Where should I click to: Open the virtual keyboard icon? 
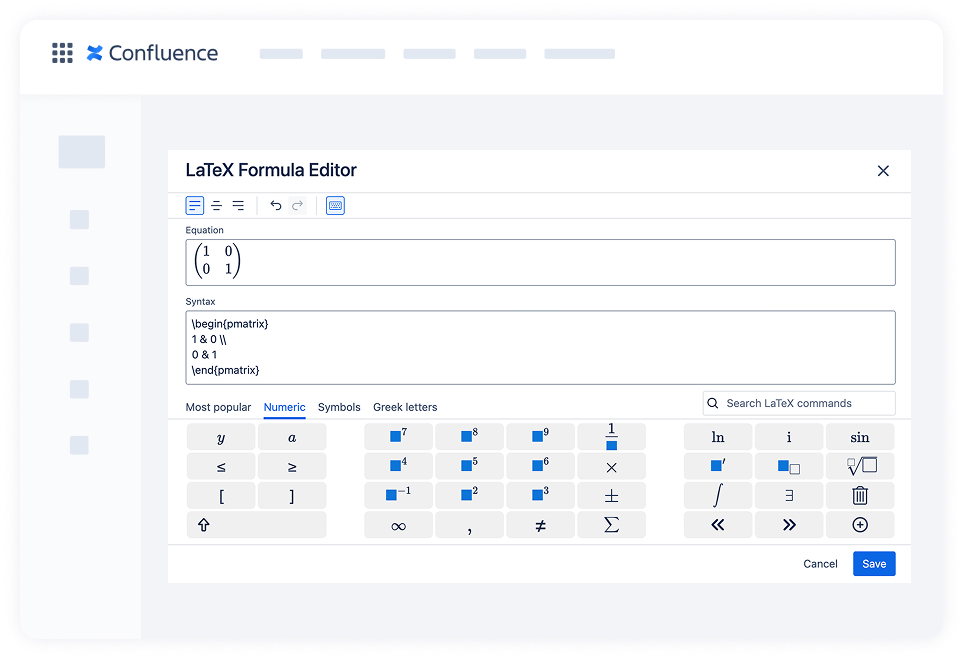click(x=335, y=205)
